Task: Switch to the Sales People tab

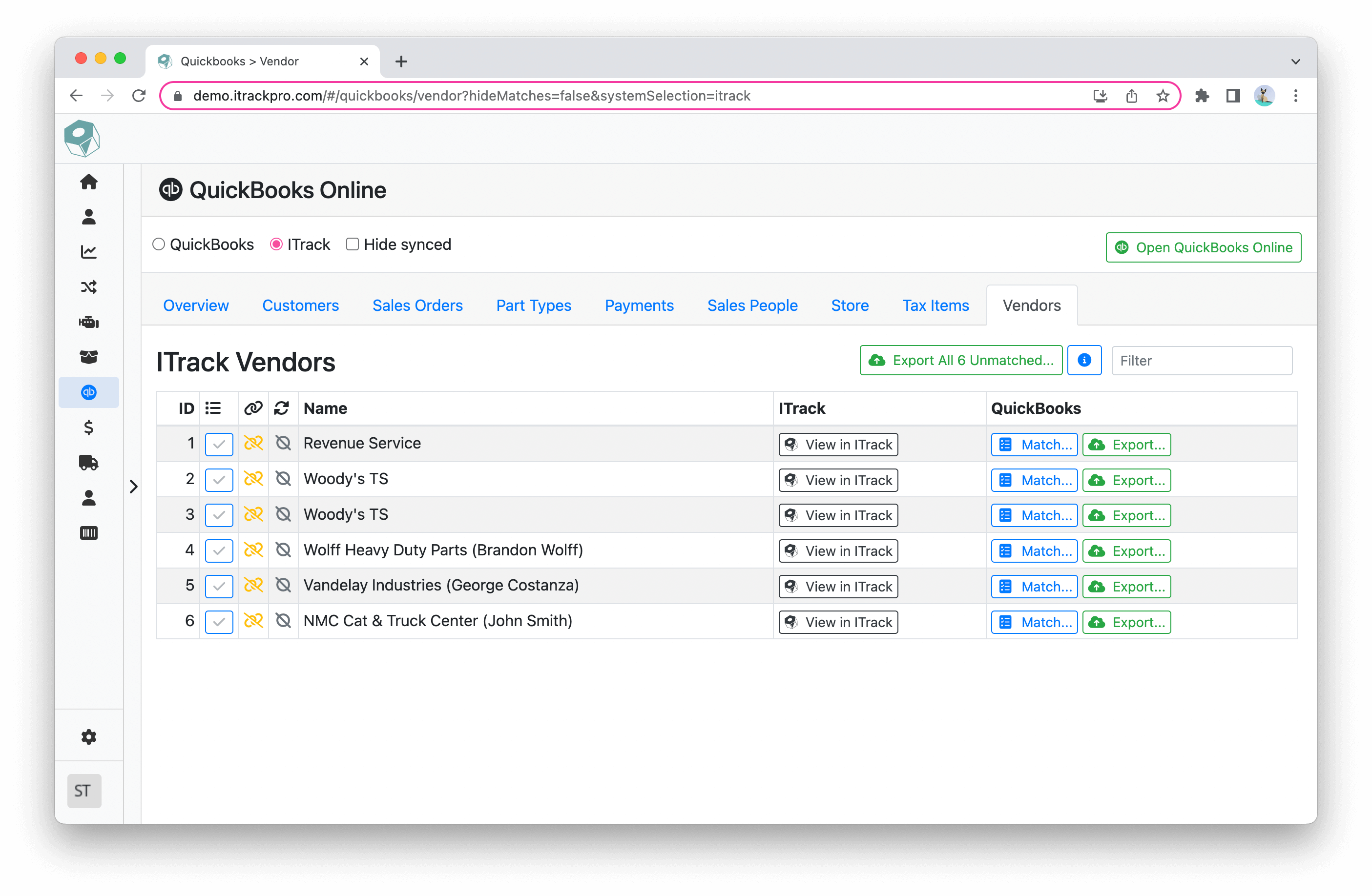Action: (x=752, y=305)
